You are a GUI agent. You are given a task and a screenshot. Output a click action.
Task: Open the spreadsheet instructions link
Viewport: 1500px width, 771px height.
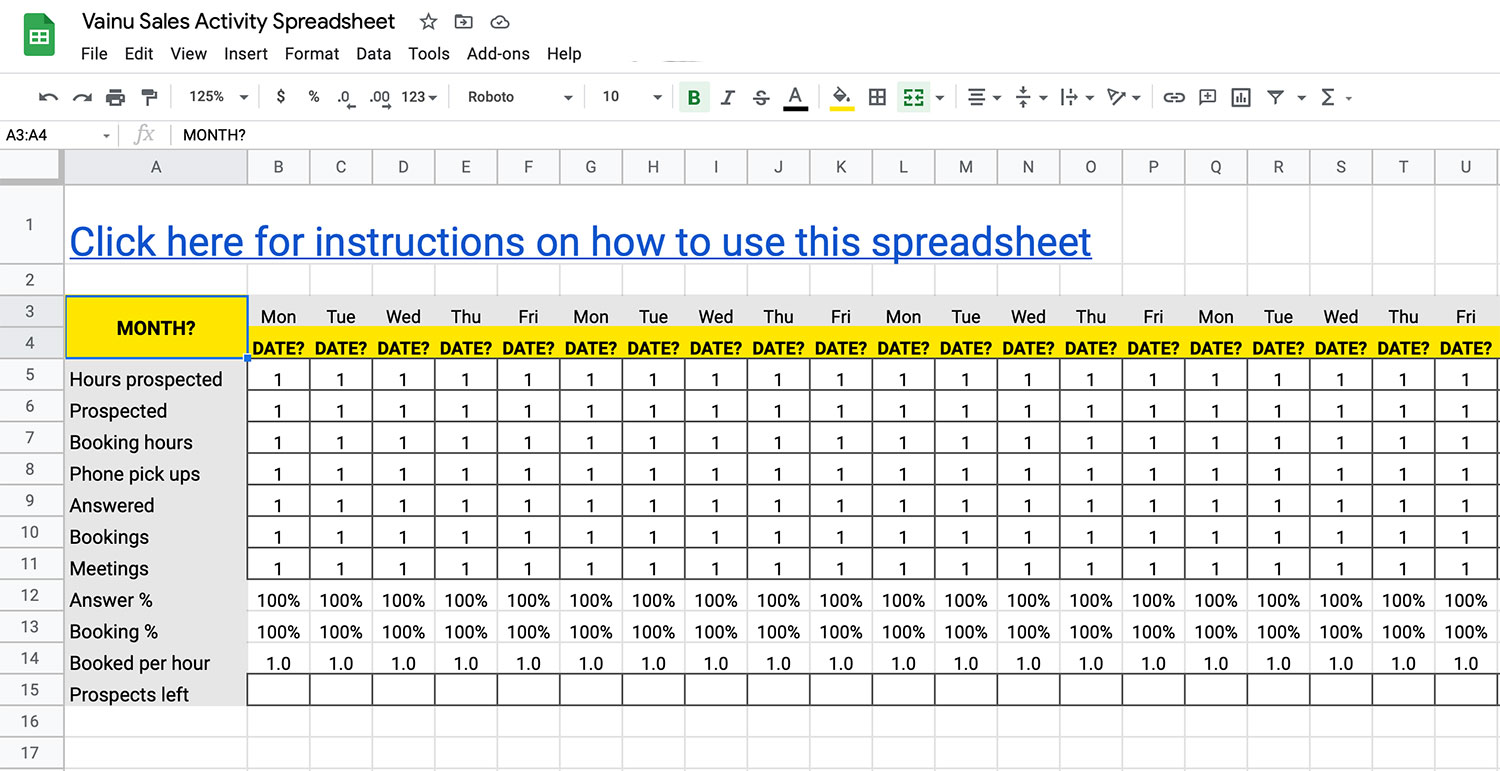point(580,241)
